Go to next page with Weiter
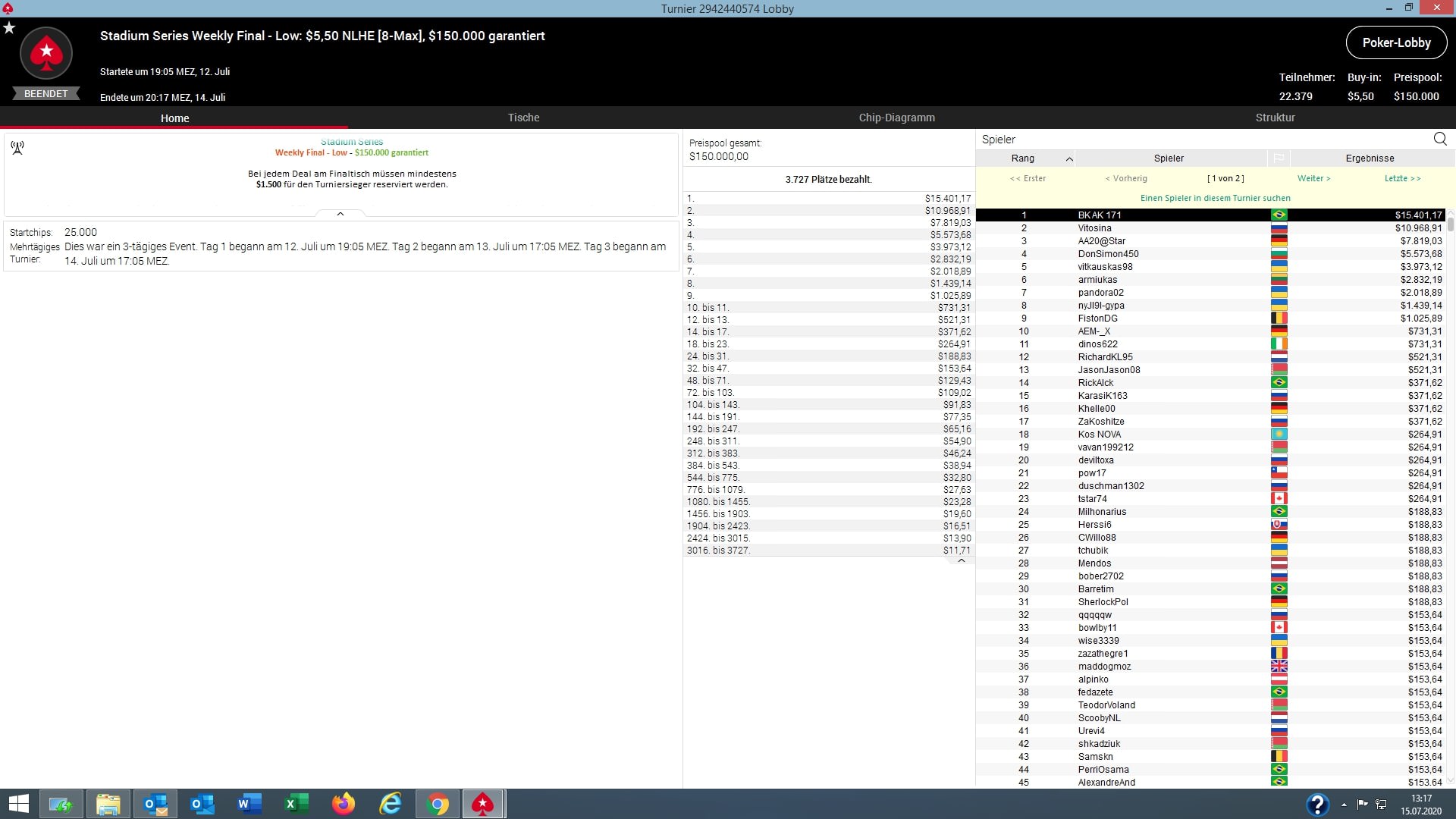1456x819 pixels. [x=1313, y=178]
